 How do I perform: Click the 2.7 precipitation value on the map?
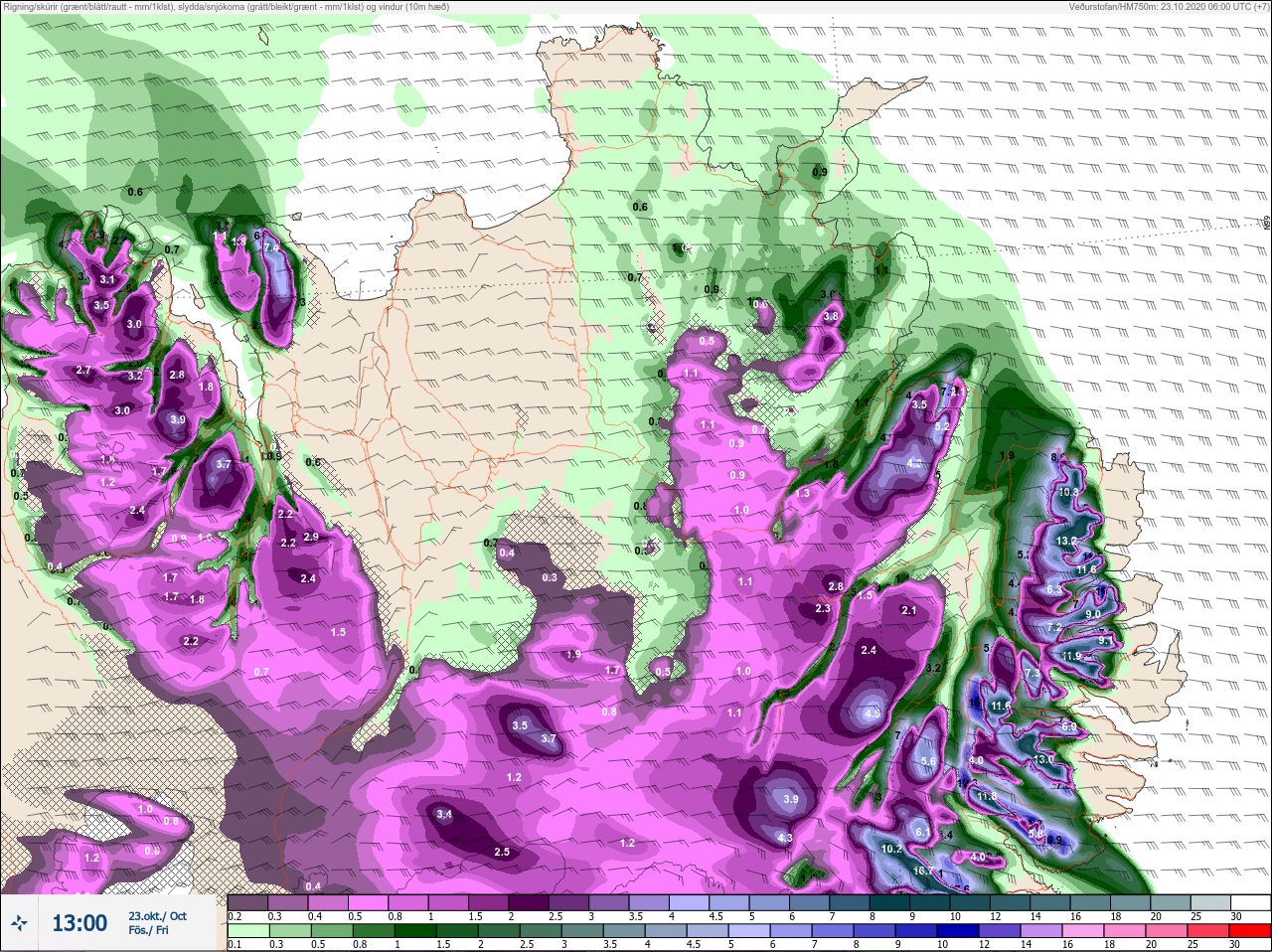(x=83, y=371)
